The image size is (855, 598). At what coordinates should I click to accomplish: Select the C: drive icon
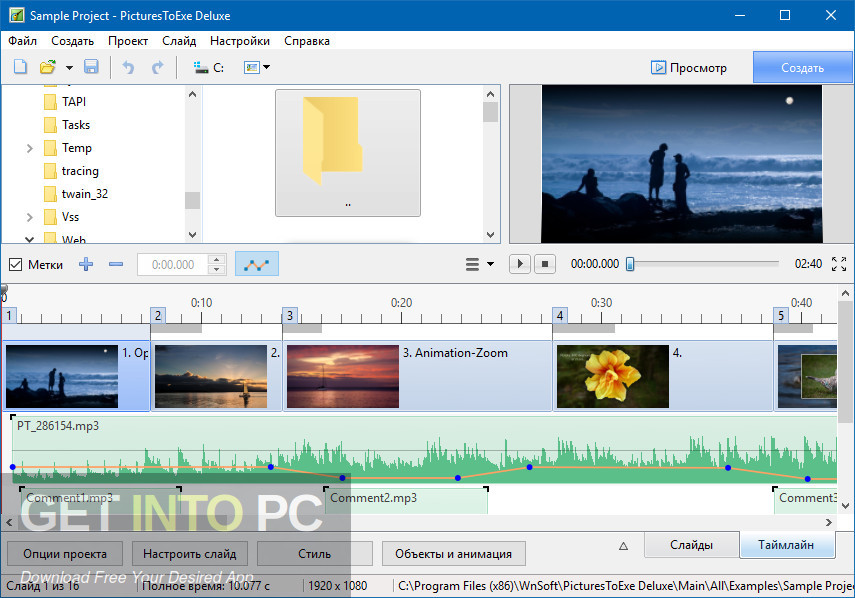click(x=209, y=68)
